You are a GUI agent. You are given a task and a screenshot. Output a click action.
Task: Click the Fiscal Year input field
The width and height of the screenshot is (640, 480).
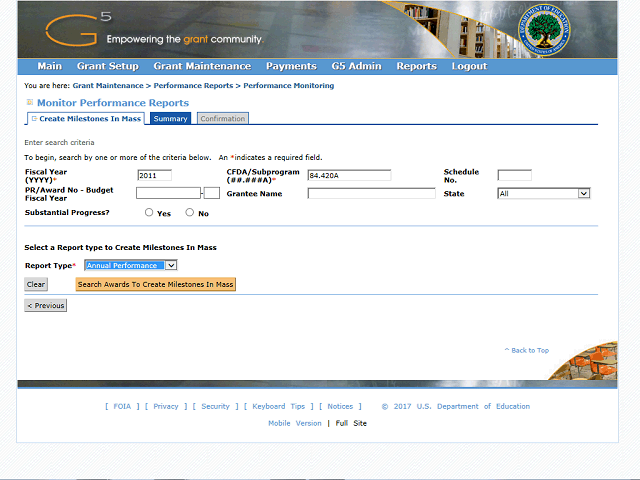[154, 176]
